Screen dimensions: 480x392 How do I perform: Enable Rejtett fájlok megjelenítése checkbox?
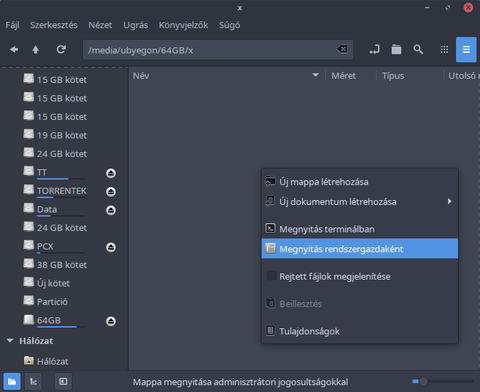click(x=271, y=276)
